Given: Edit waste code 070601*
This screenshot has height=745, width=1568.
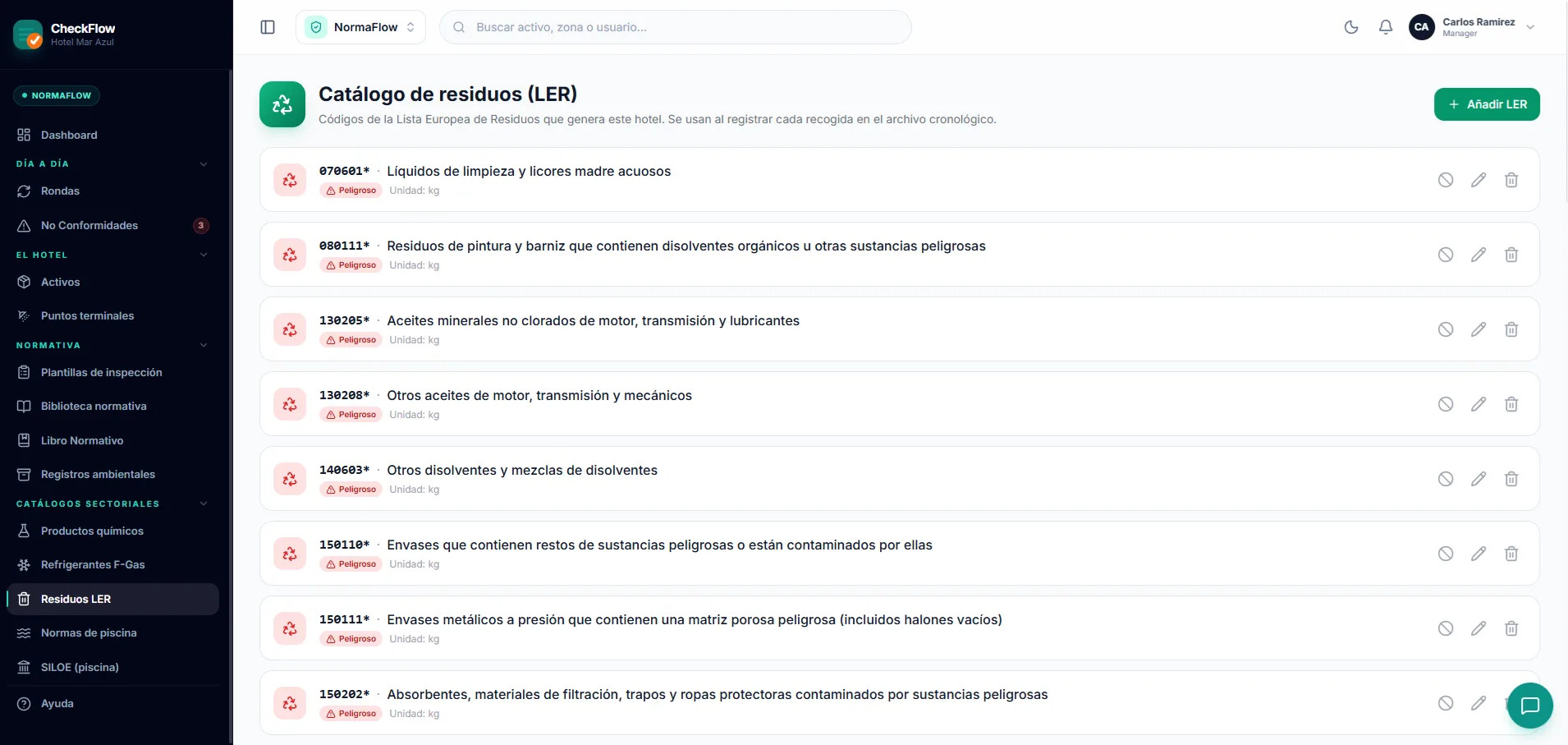Looking at the screenshot, I should (x=1479, y=180).
